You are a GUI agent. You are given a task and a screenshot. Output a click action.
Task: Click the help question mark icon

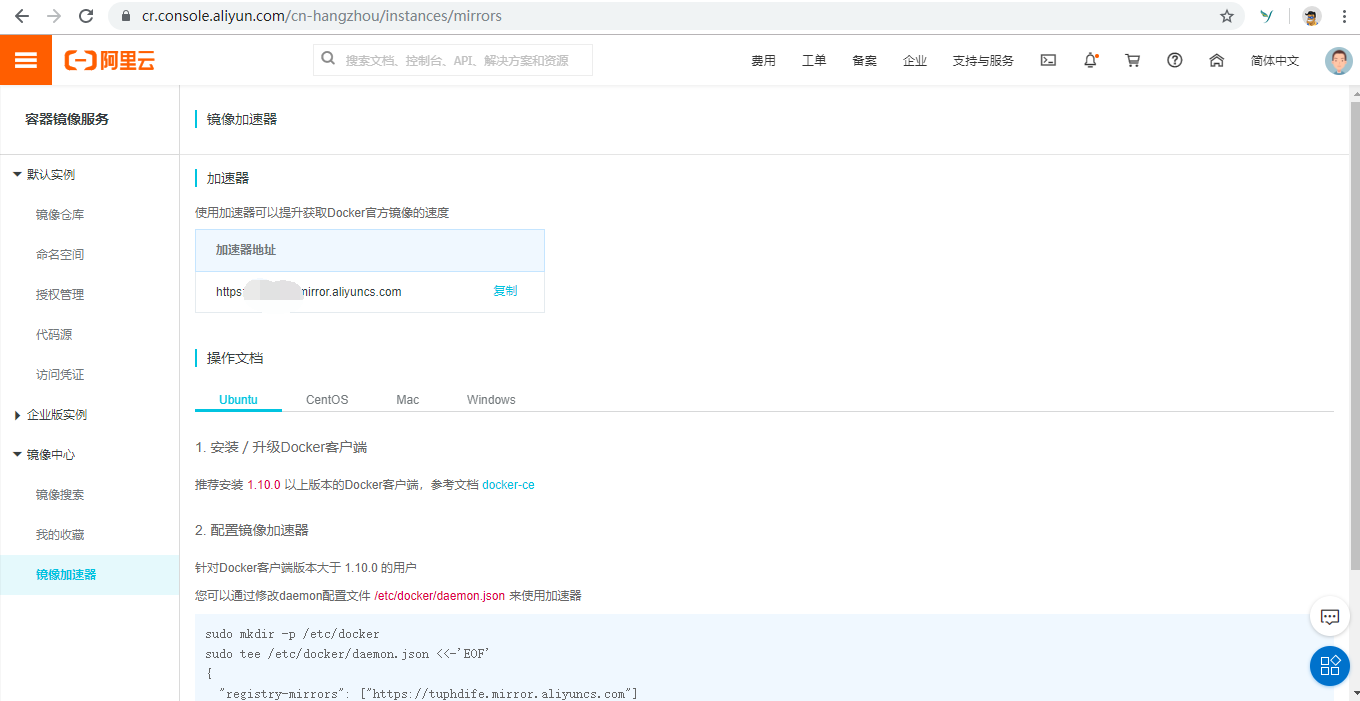[x=1174, y=60]
